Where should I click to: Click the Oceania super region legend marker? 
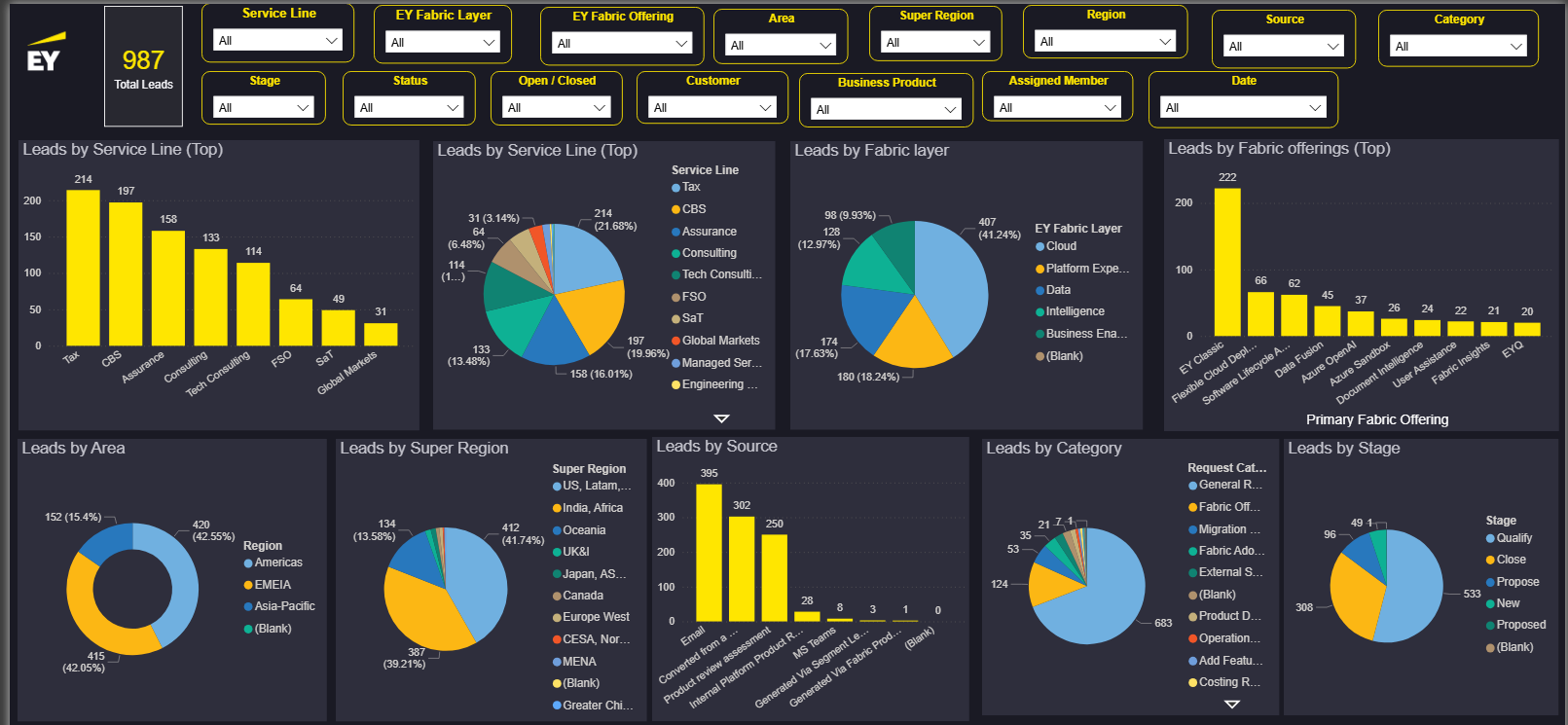pos(557,530)
